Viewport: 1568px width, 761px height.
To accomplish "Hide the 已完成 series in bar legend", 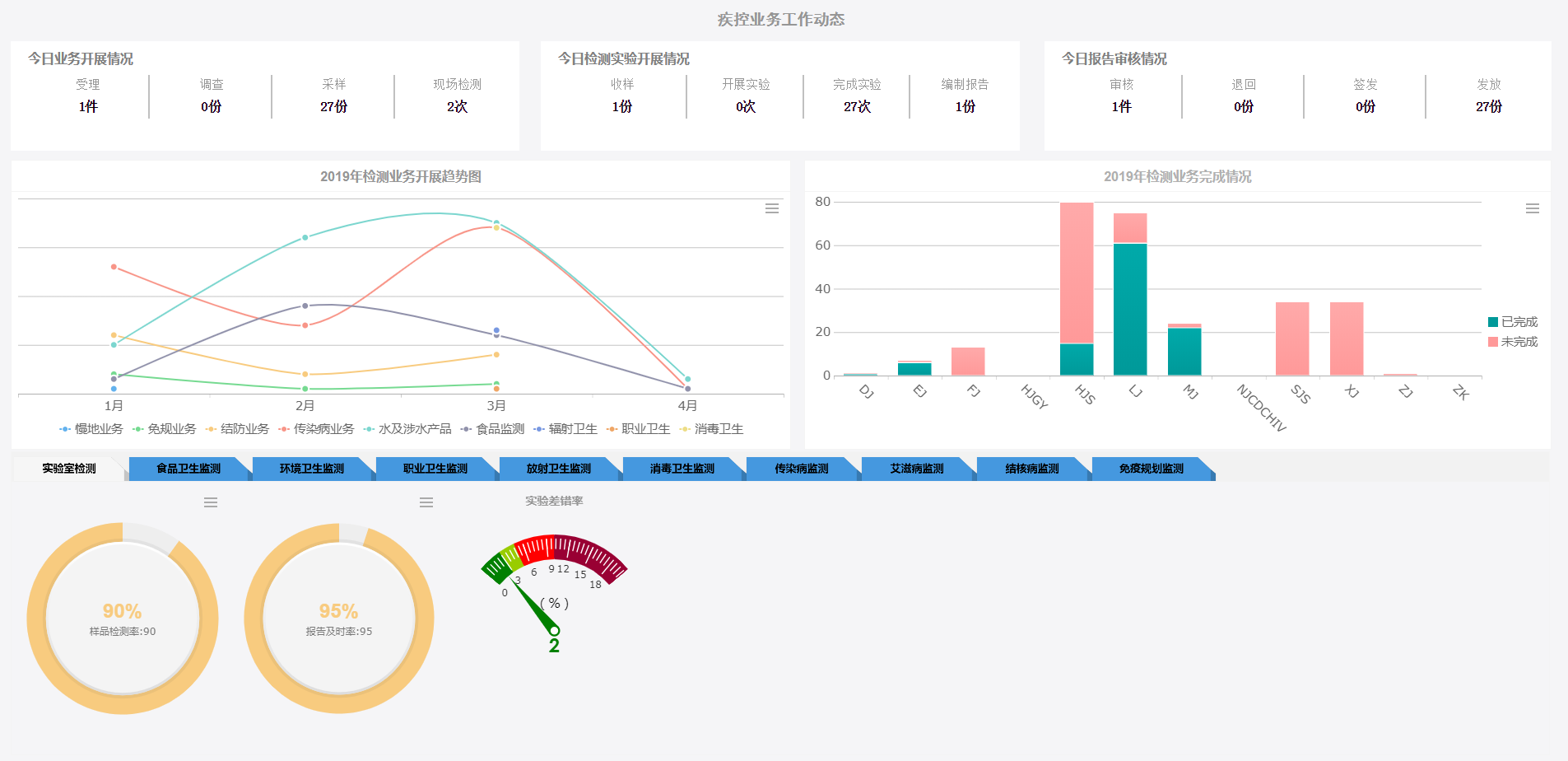I will coord(1512,322).
